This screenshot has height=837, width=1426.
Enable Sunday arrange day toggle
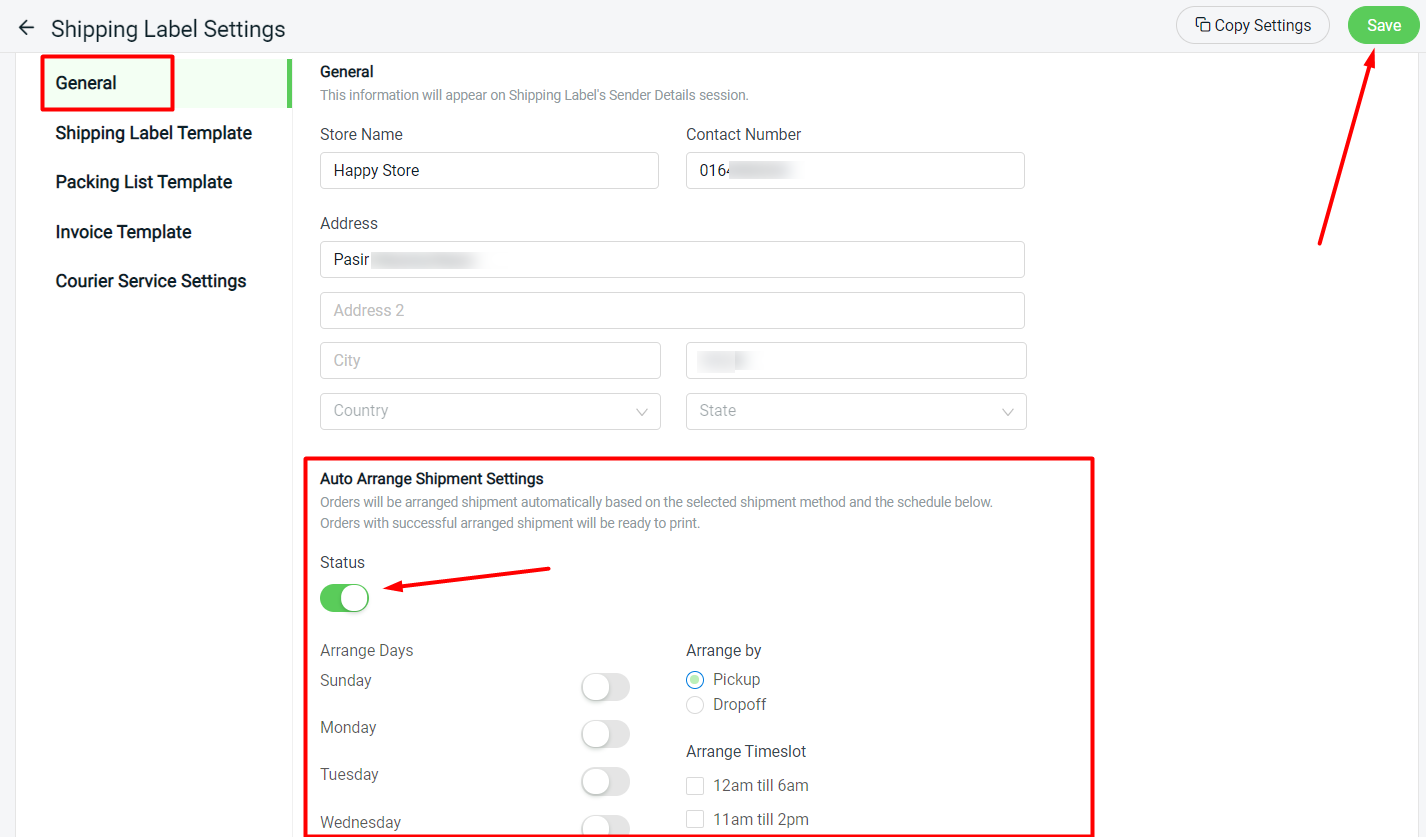(x=605, y=687)
